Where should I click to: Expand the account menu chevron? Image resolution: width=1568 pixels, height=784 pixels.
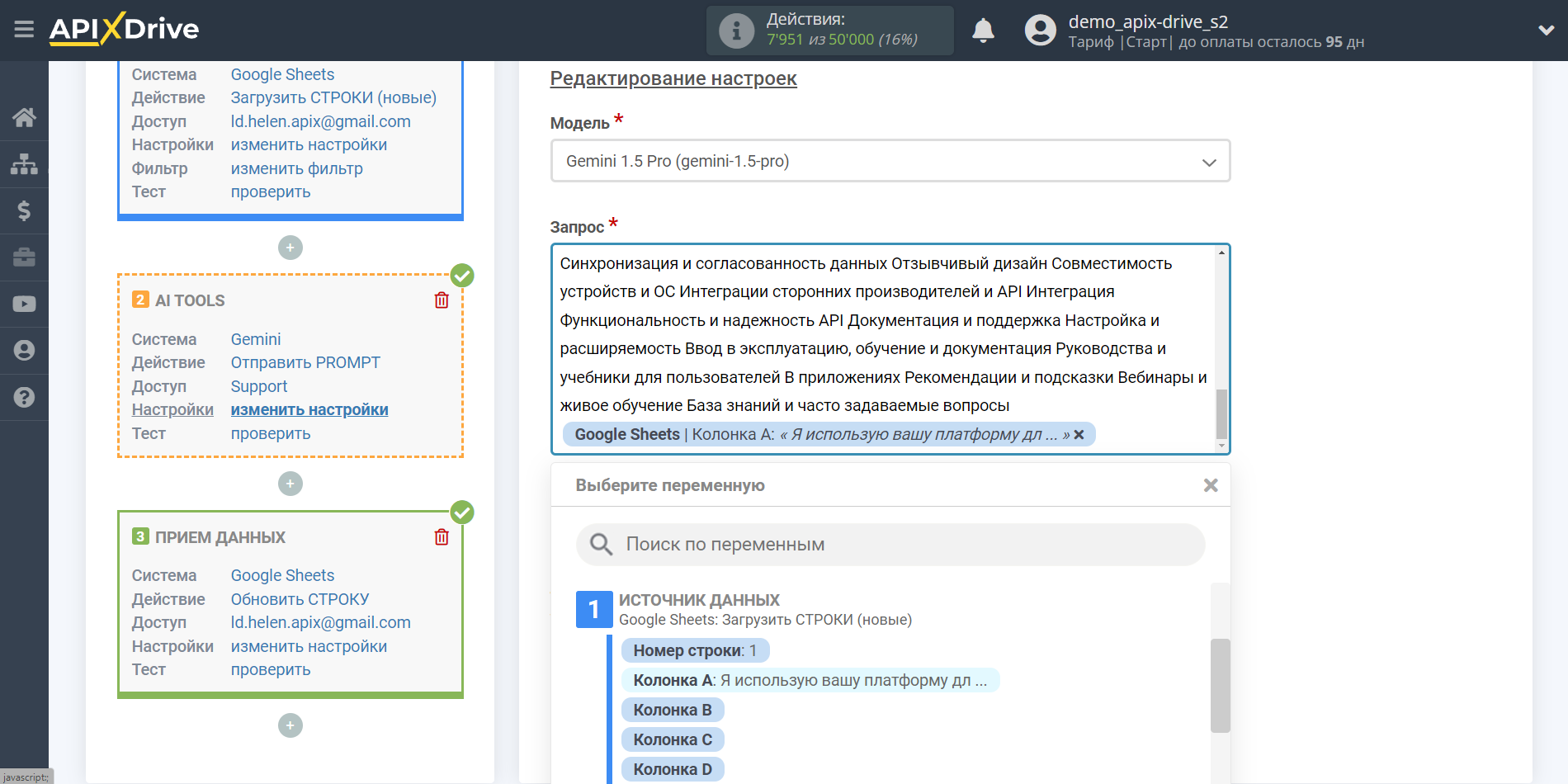point(1546,31)
